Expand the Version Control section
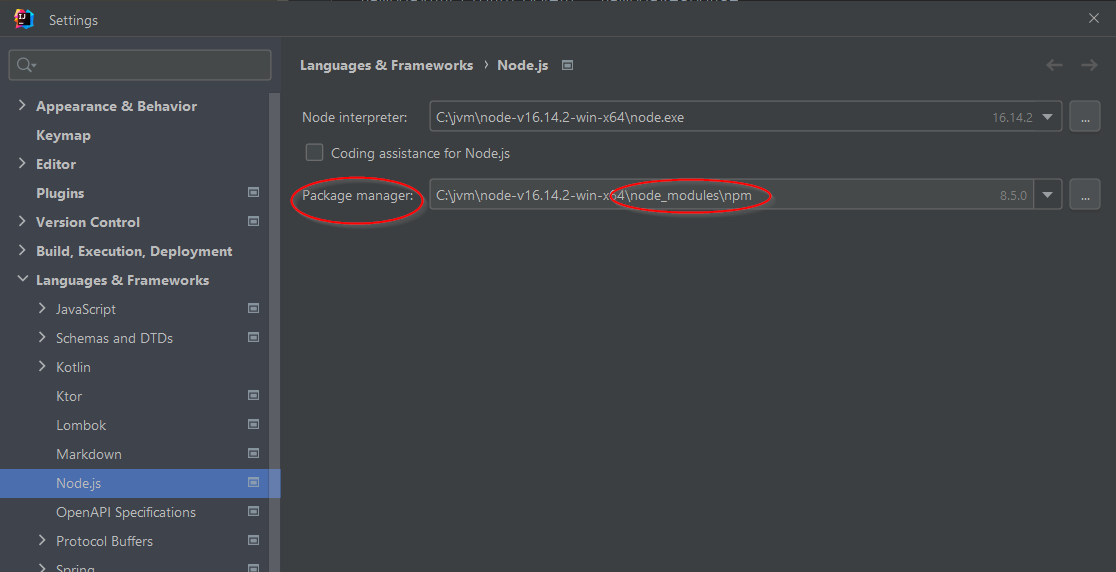The width and height of the screenshot is (1116, 572). coord(22,221)
